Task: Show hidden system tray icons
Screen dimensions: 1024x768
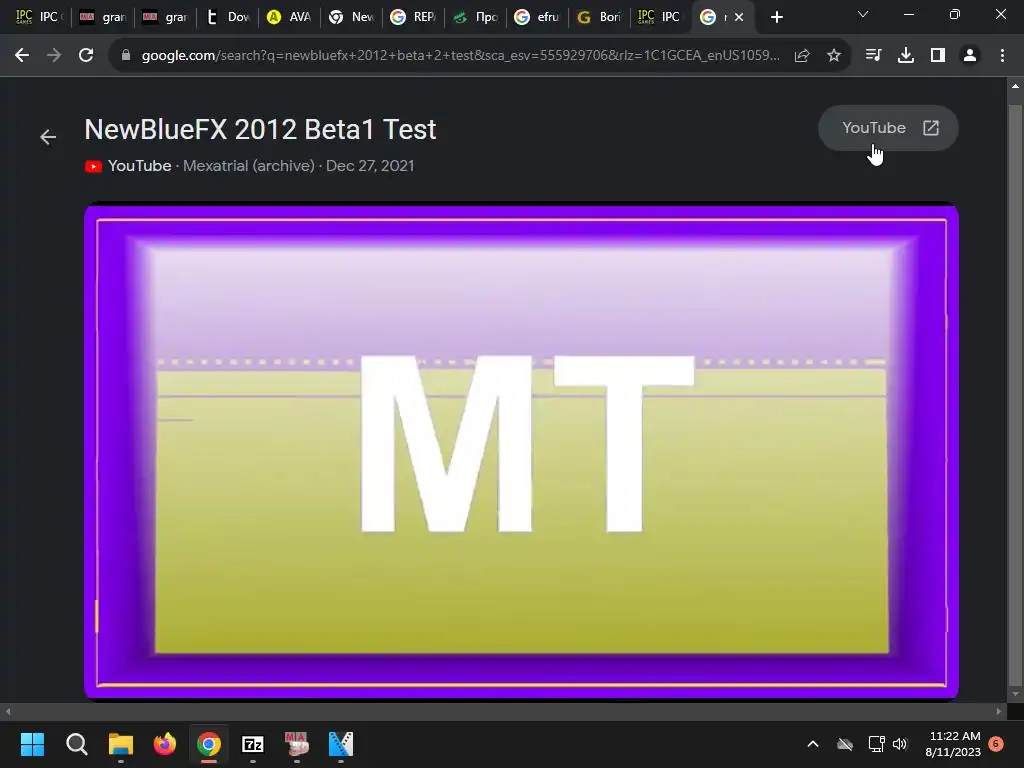Action: point(813,744)
